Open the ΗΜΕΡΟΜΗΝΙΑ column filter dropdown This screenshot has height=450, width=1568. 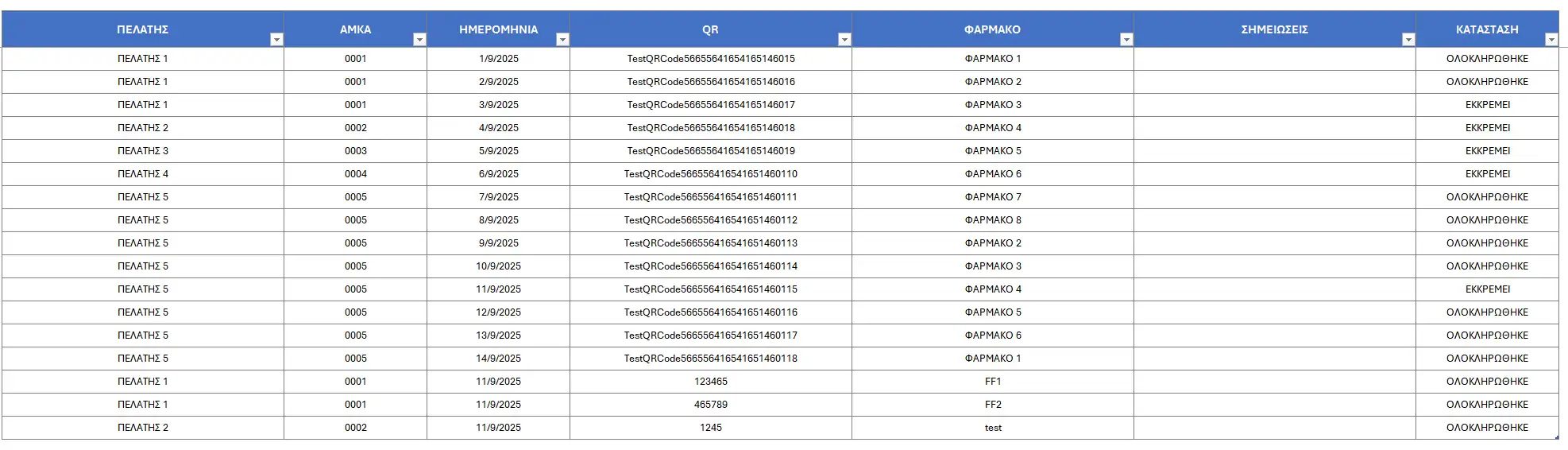562,40
